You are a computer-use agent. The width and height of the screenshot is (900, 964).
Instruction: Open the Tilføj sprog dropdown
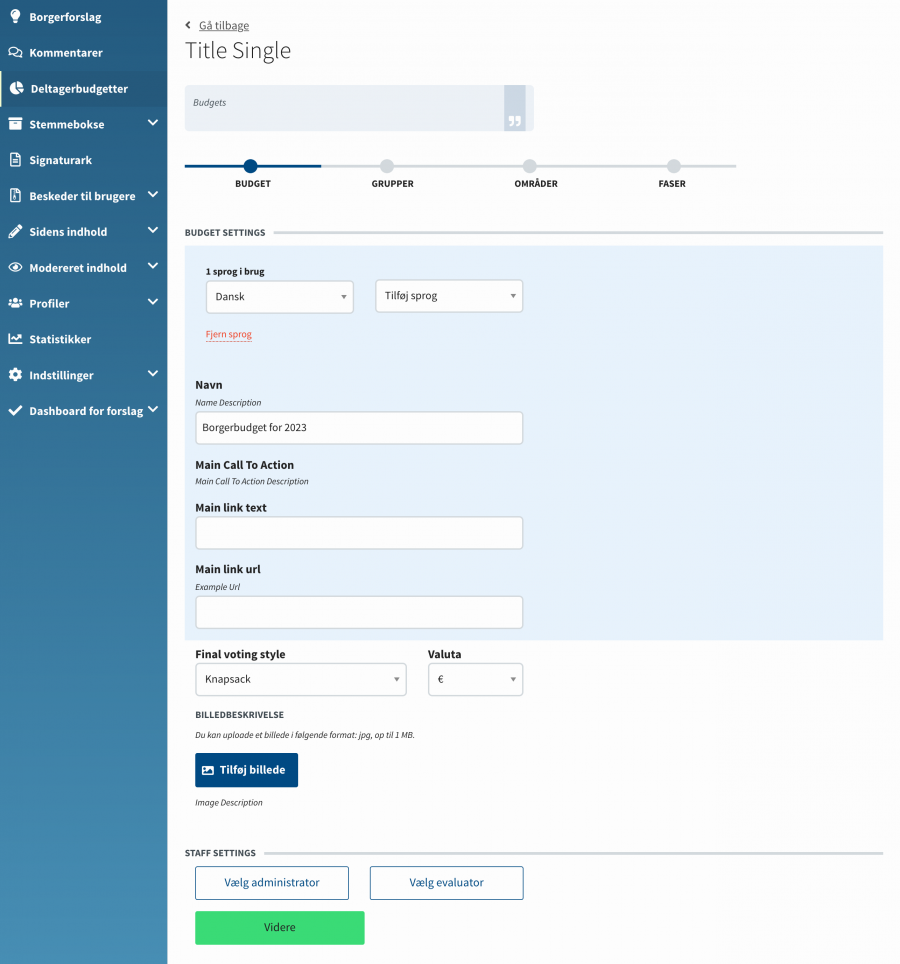tap(448, 296)
